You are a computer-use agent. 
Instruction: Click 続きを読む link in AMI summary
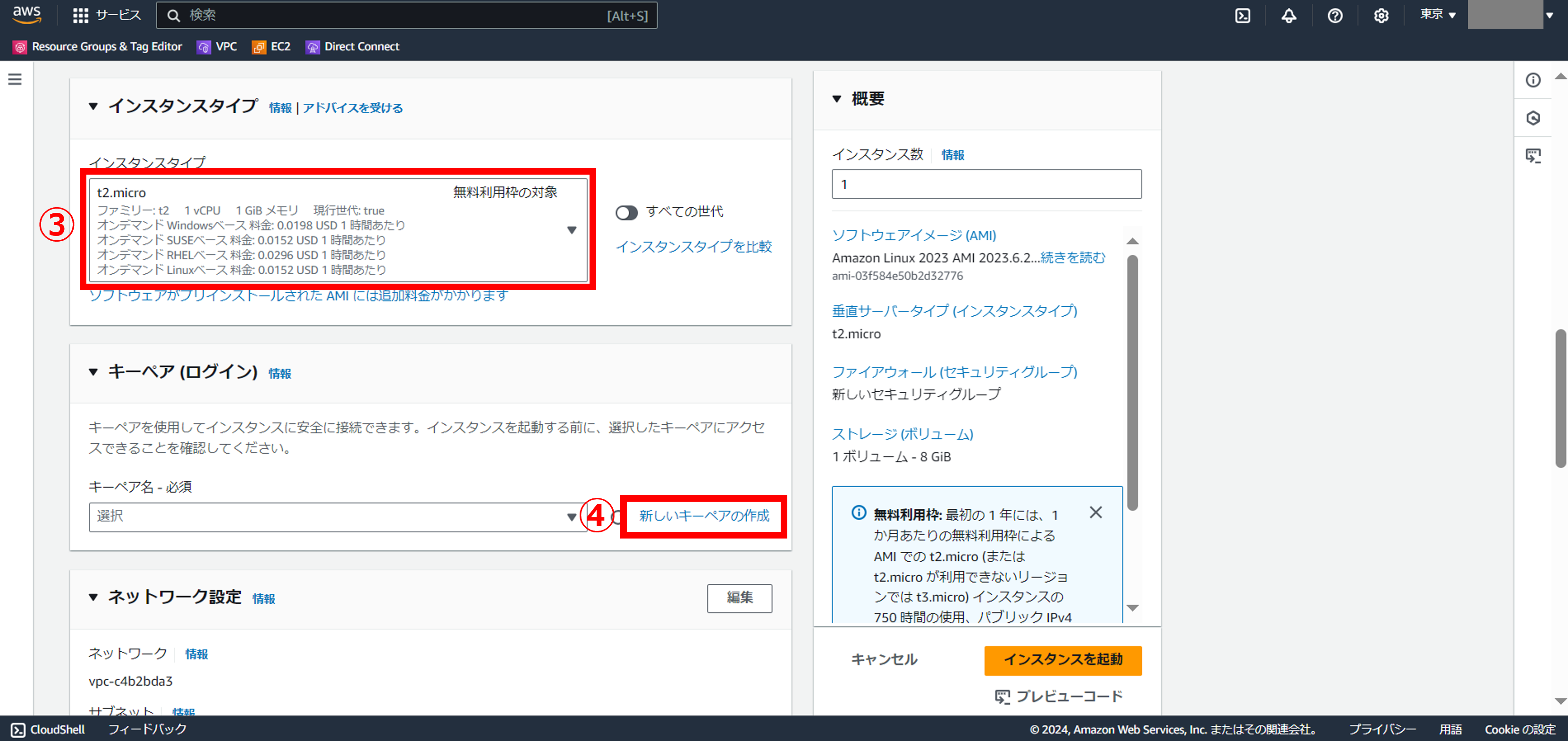click(x=1072, y=258)
